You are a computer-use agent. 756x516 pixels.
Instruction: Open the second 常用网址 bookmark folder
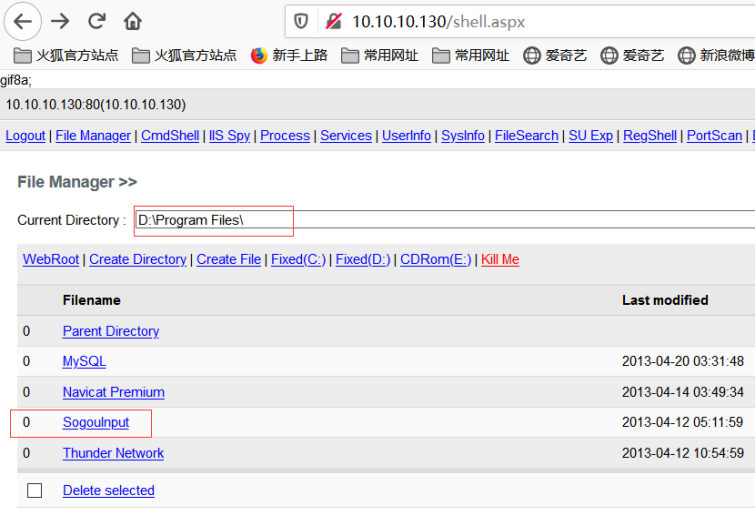point(471,55)
